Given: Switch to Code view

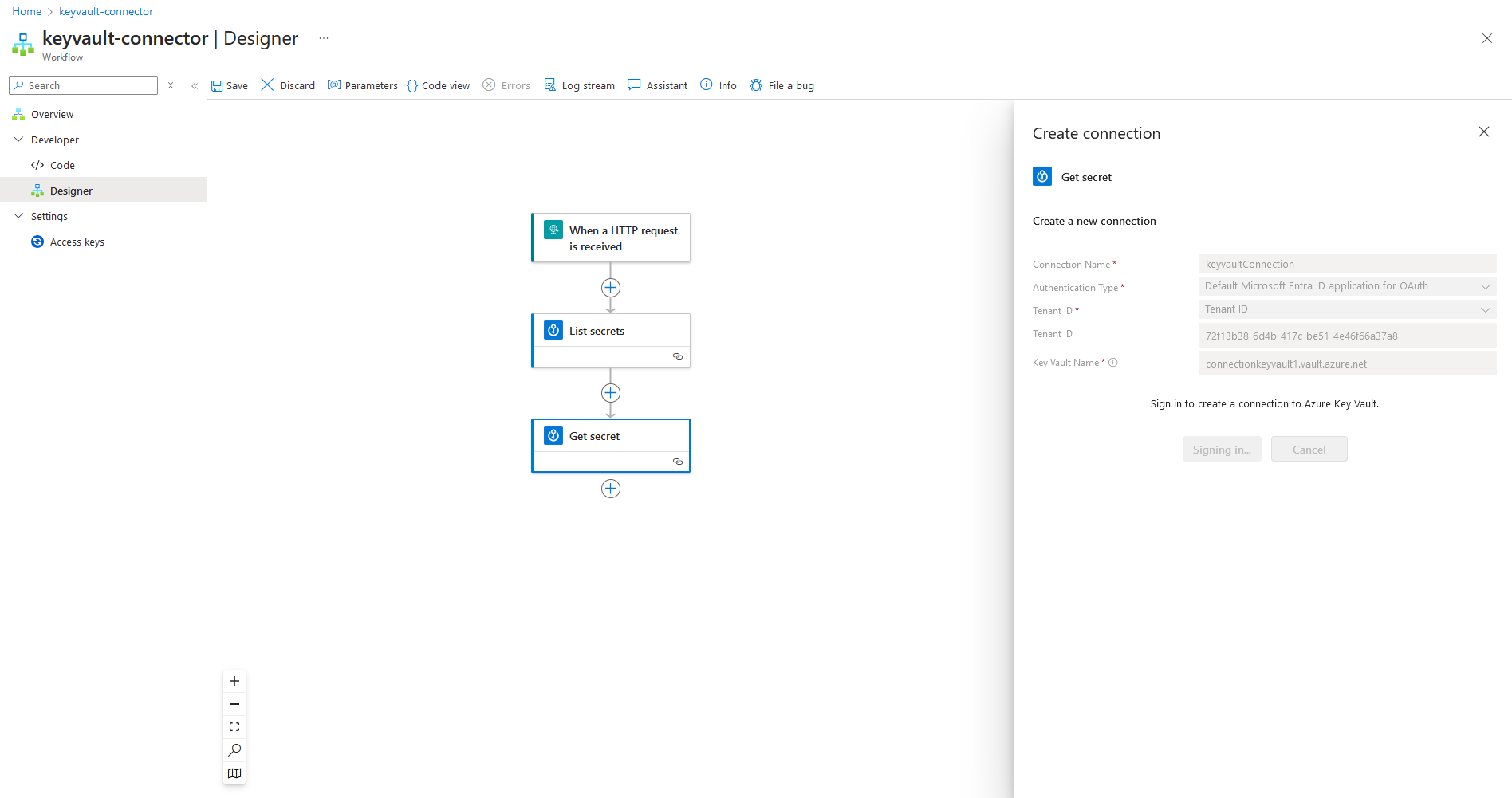Looking at the screenshot, I should 438,85.
